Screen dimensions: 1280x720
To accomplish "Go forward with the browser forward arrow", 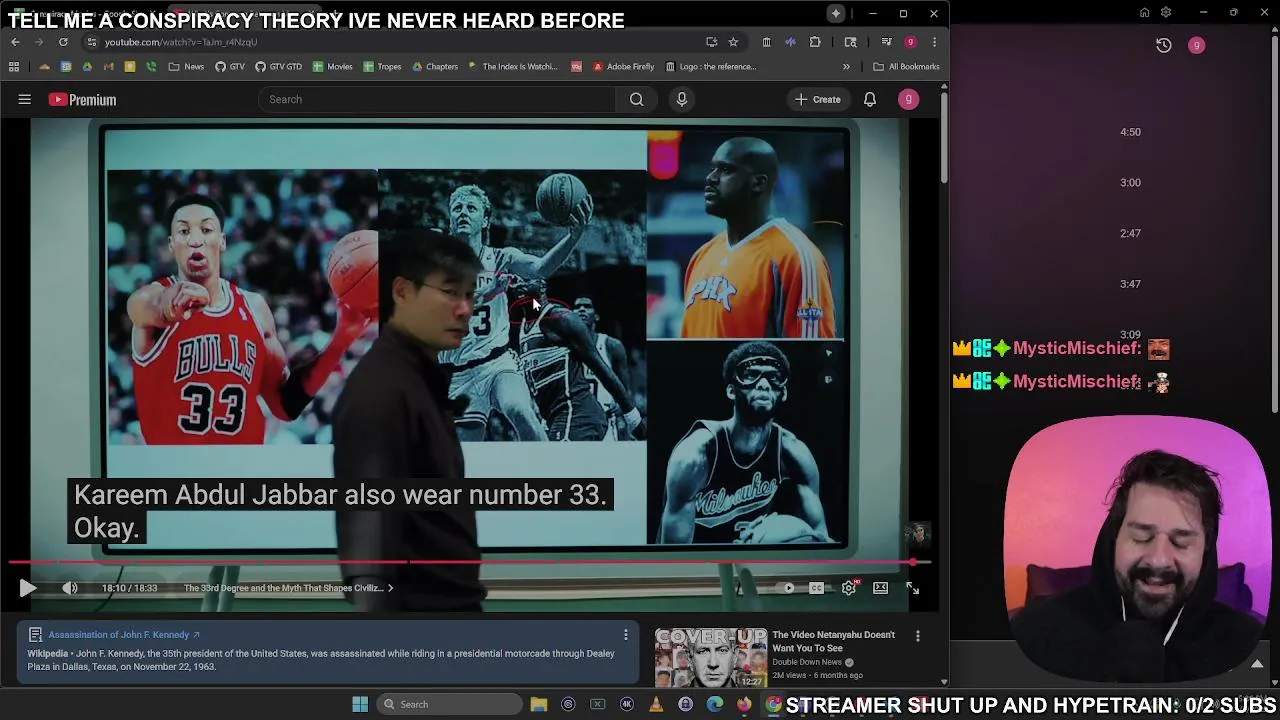I will point(39,42).
